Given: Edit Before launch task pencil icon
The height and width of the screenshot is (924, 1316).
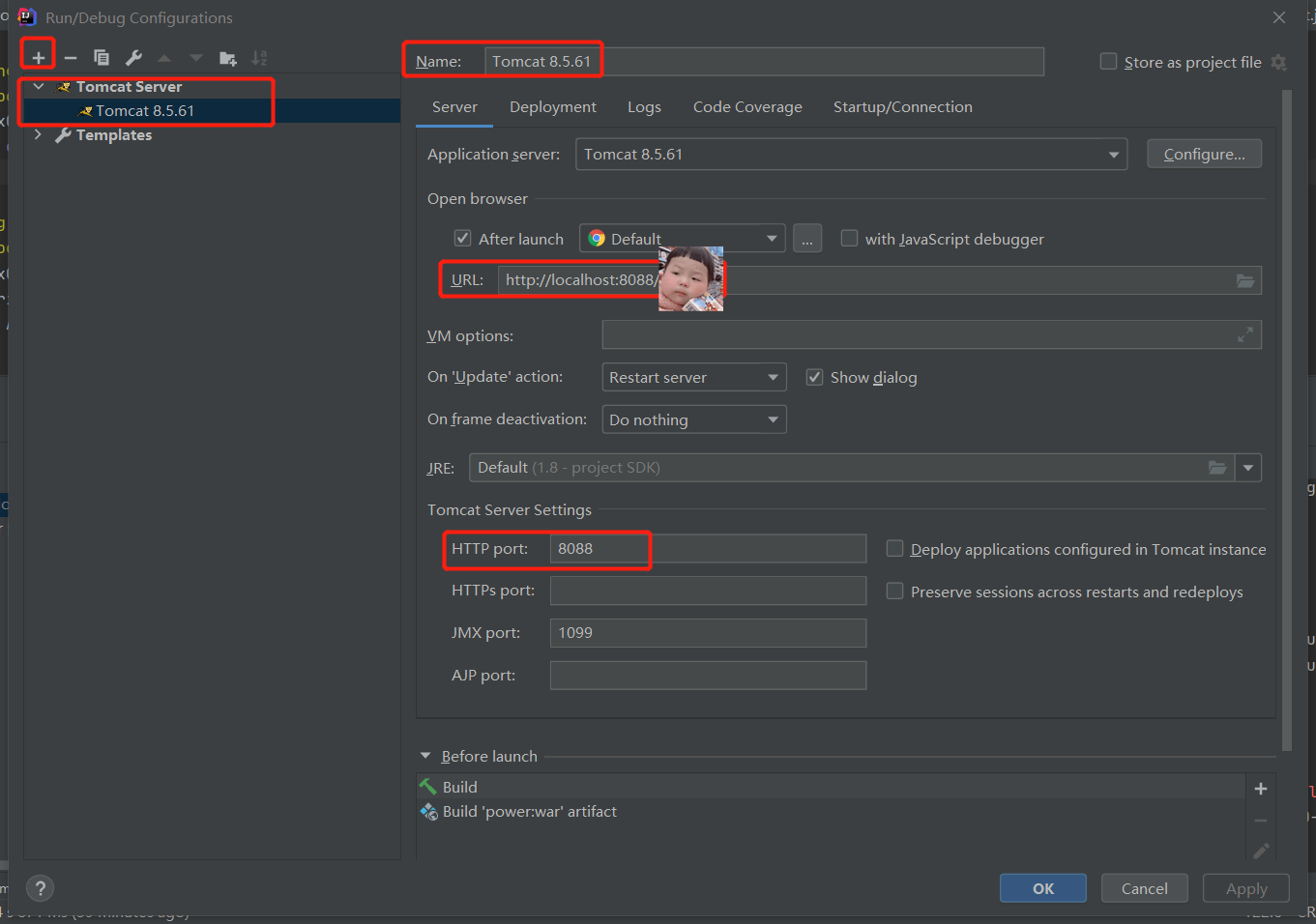Looking at the screenshot, I should pos(1261,851).
